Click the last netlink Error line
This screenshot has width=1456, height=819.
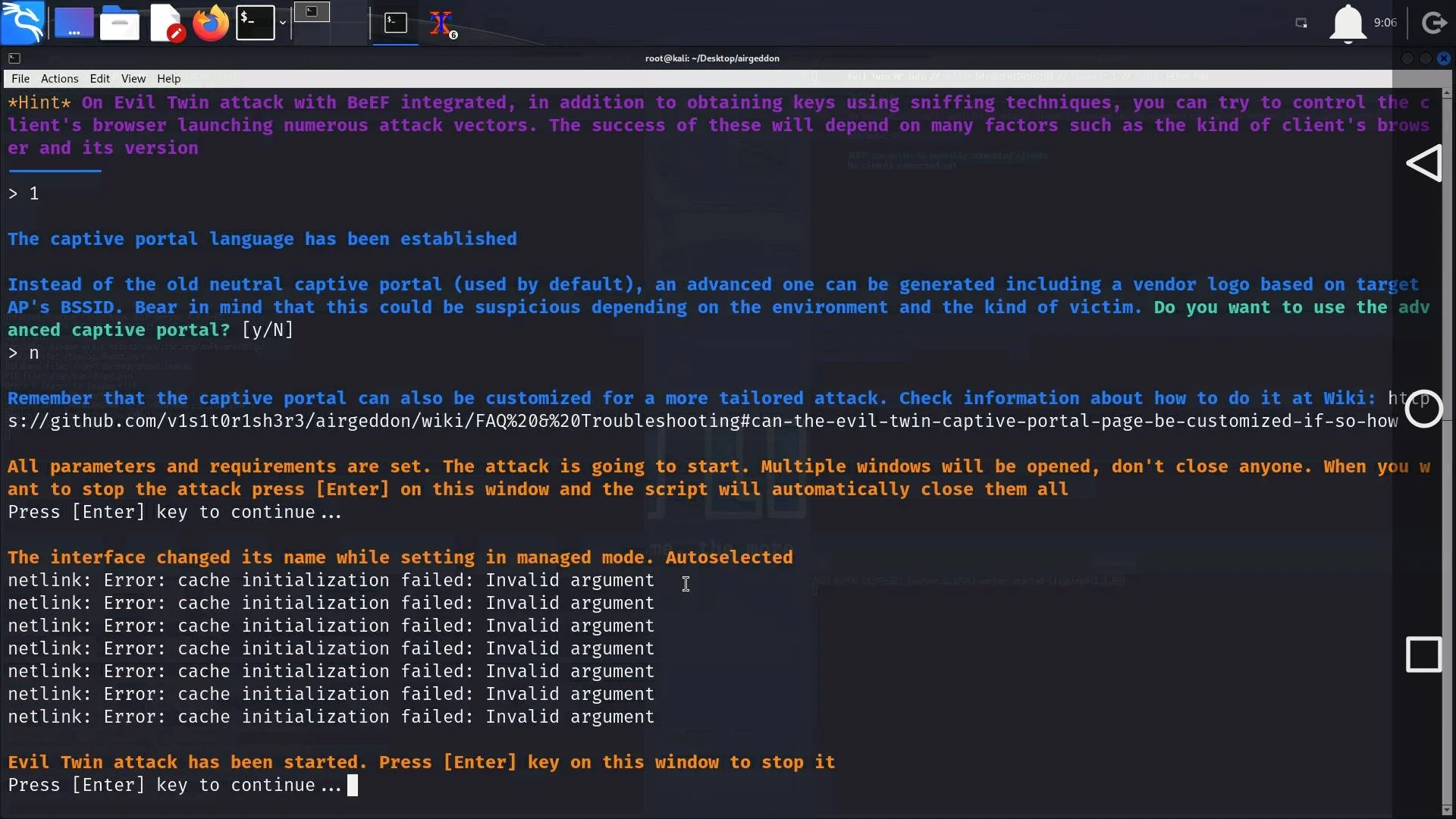331,717
